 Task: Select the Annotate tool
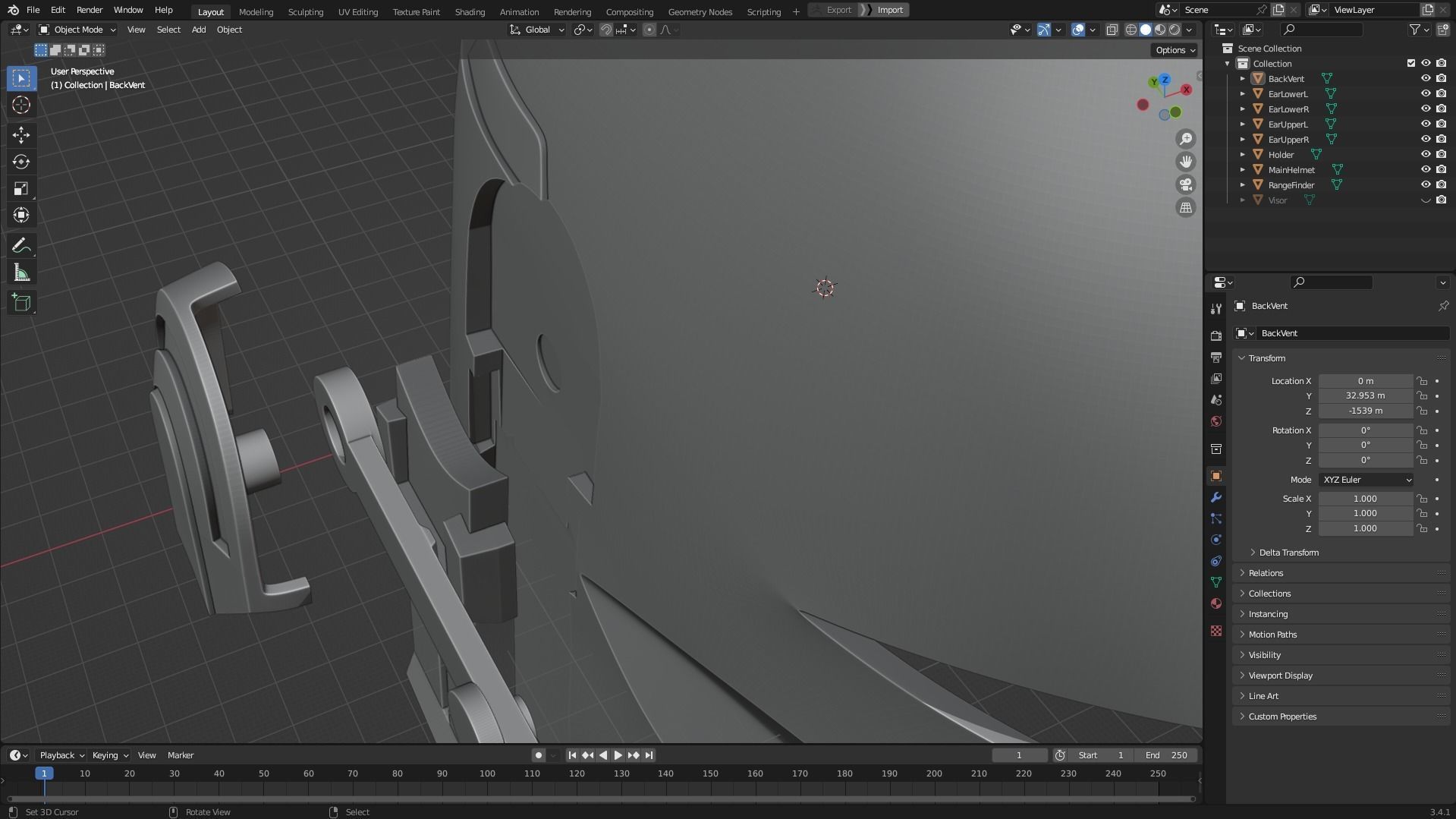[21, 246]
